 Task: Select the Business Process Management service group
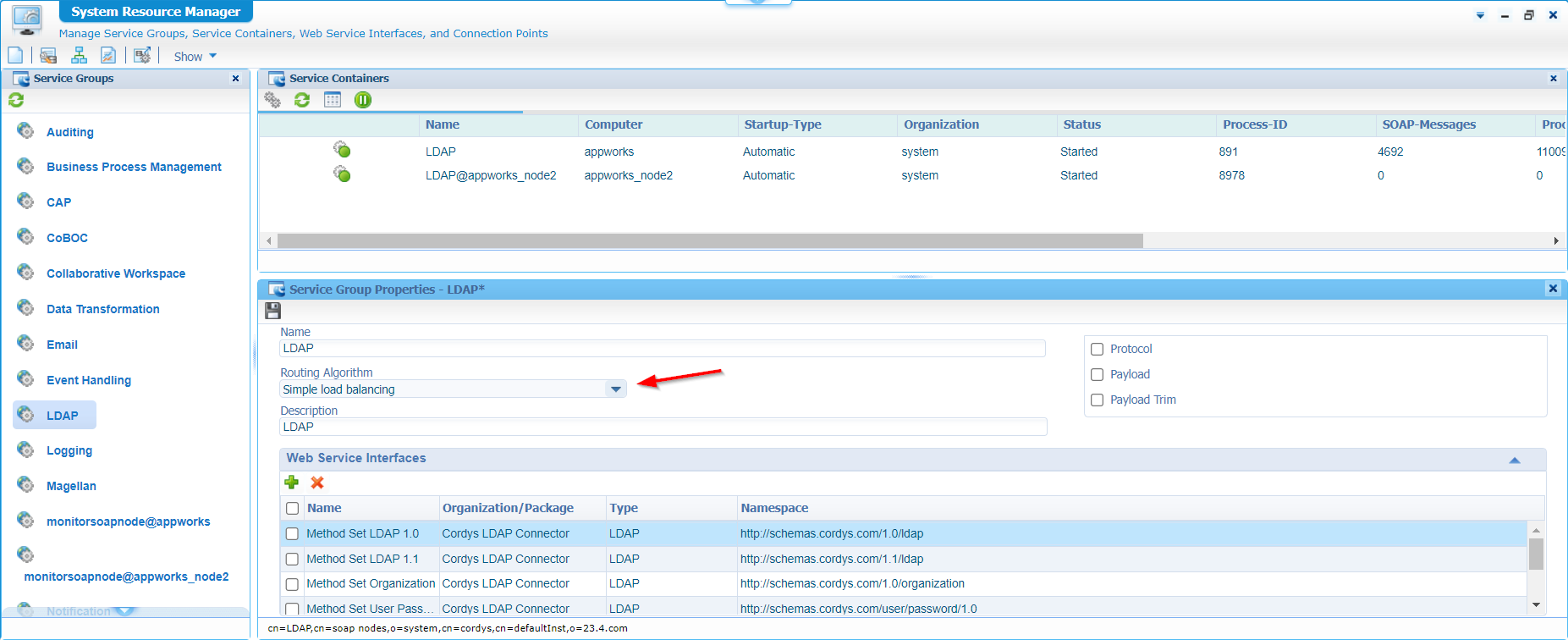[x=134, y=167]
